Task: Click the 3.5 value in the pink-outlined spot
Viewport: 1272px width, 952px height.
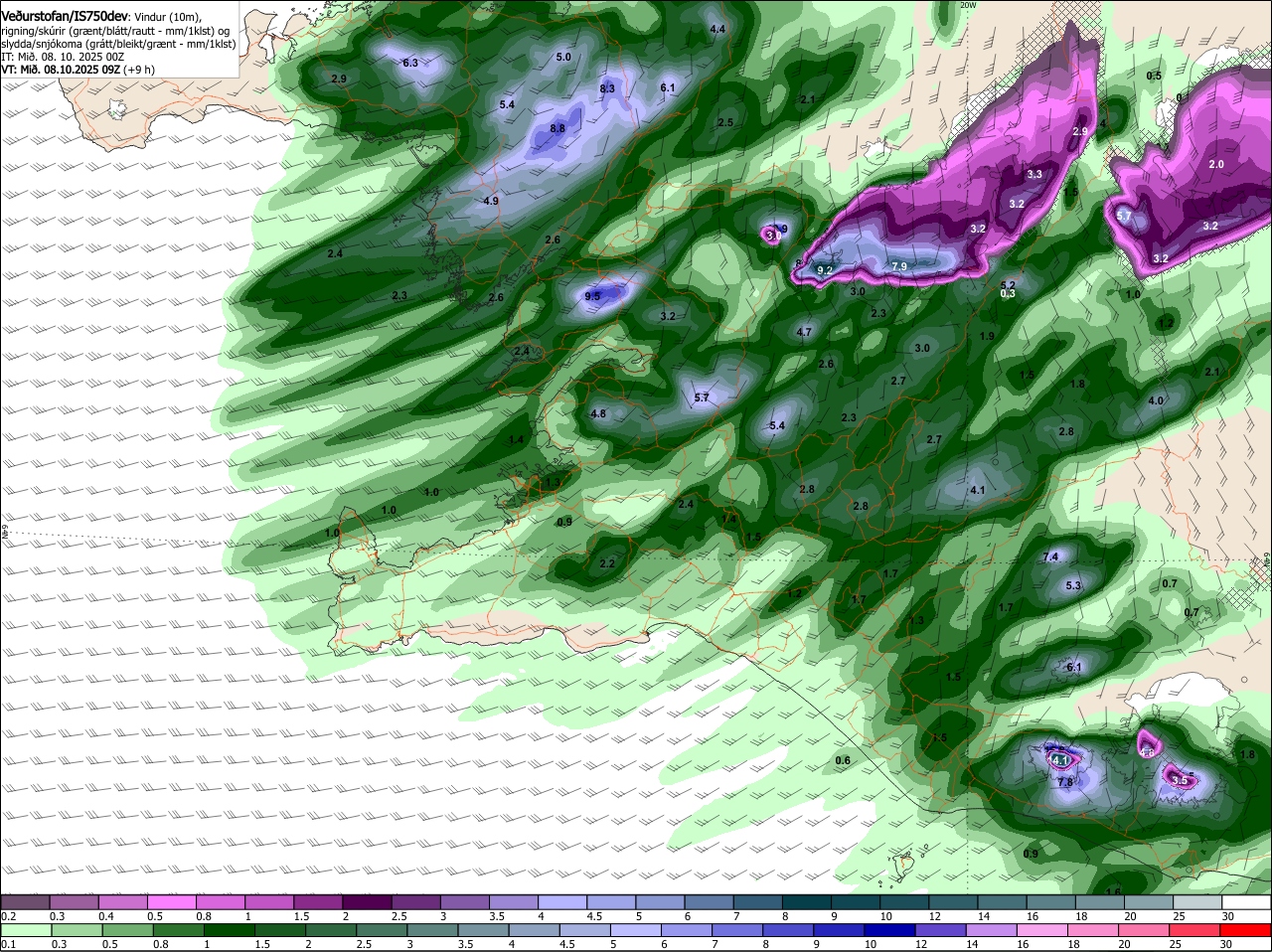Action: click(x=1180, y=780)
